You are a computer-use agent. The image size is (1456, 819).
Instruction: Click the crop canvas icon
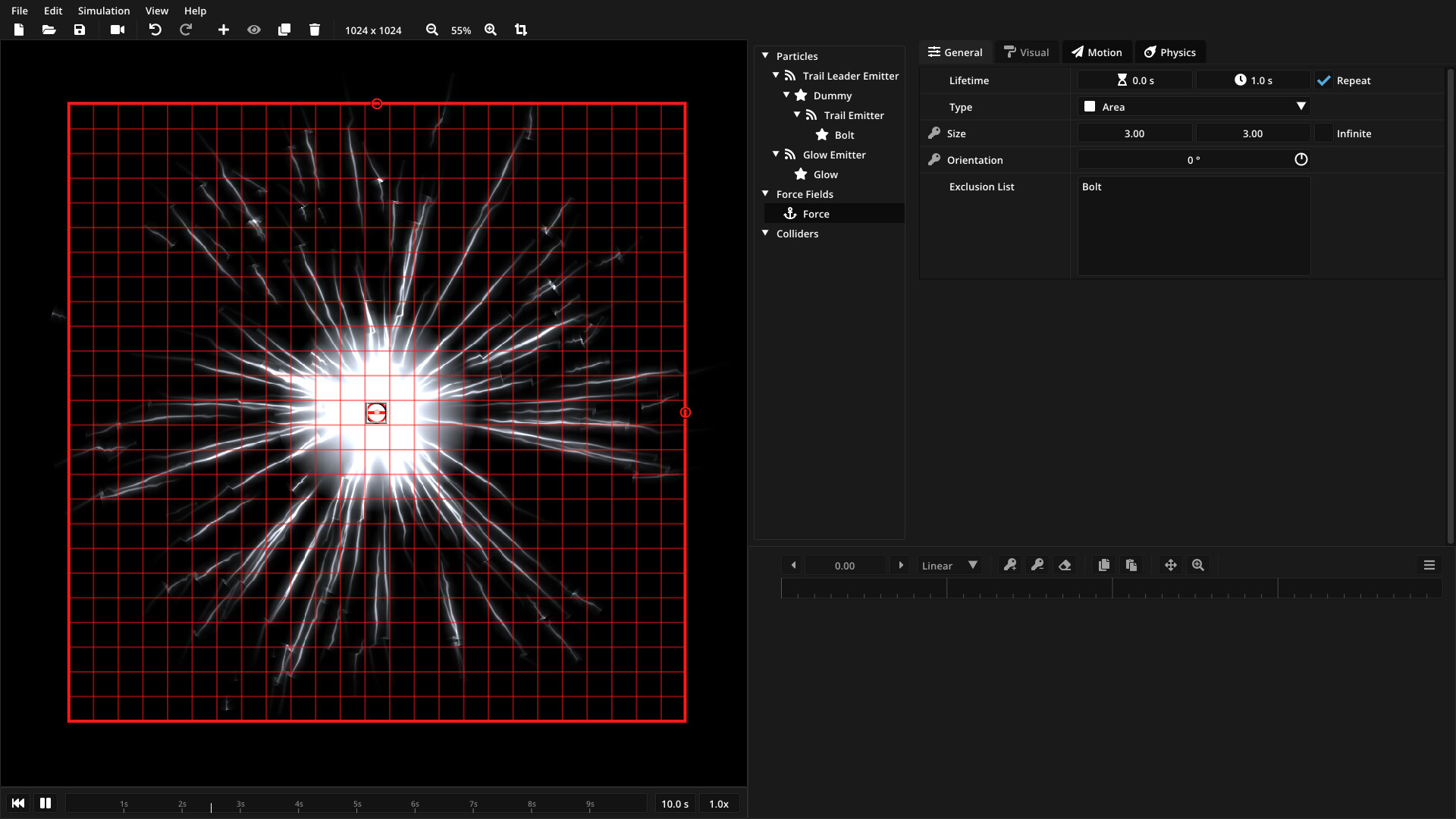(521, 30)
